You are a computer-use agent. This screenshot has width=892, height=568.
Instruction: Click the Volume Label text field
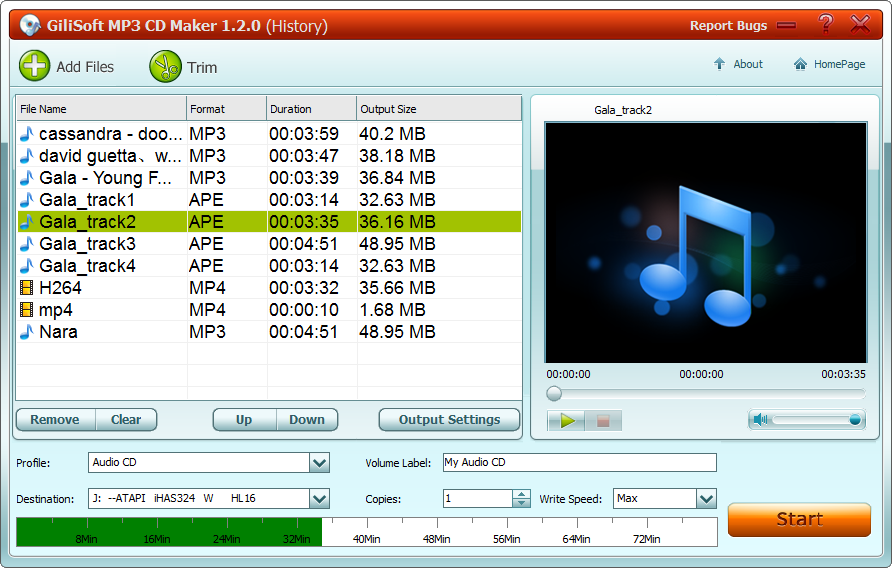coord(580,463)
